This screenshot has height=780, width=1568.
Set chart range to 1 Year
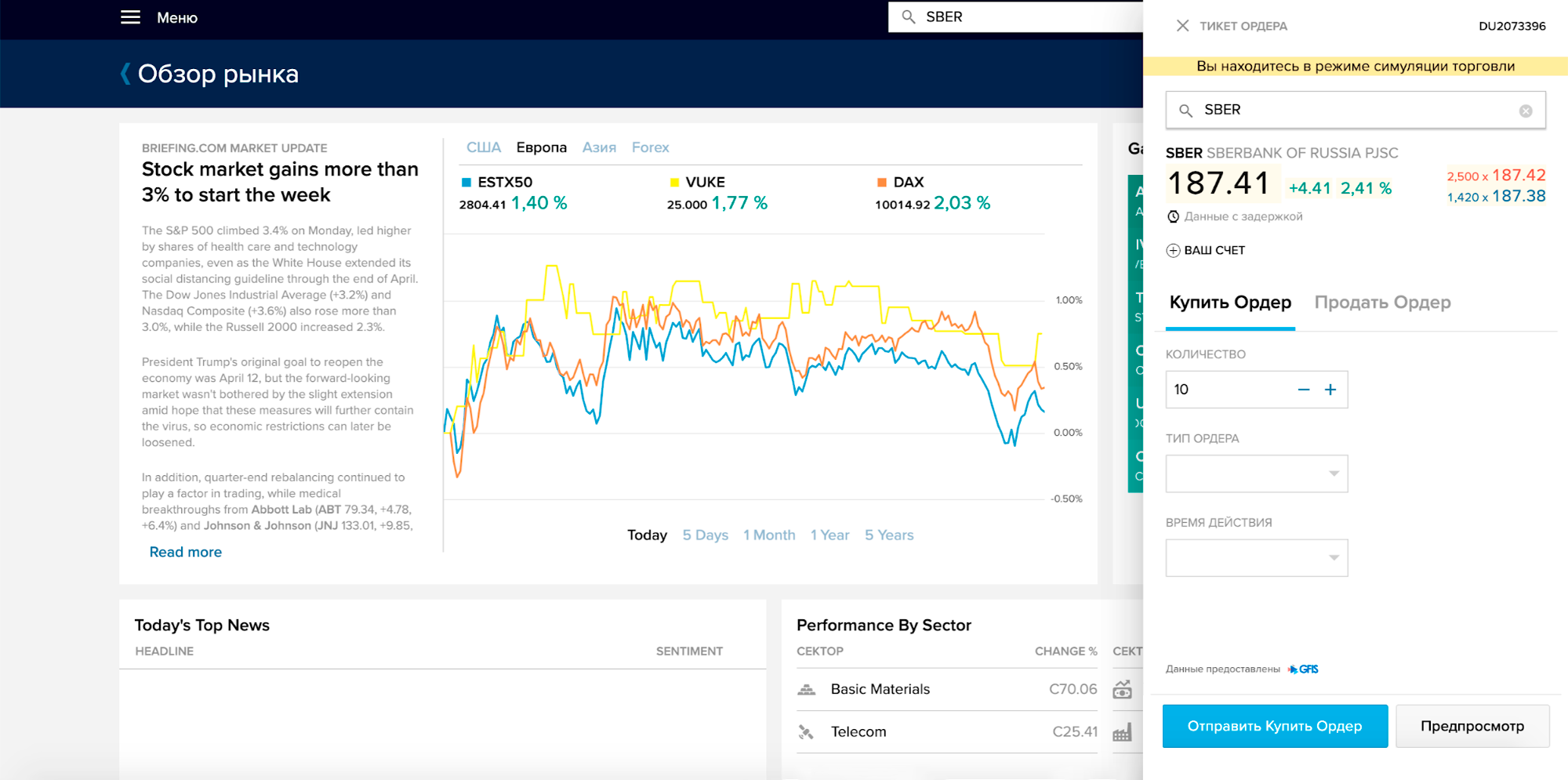point(829,535)
